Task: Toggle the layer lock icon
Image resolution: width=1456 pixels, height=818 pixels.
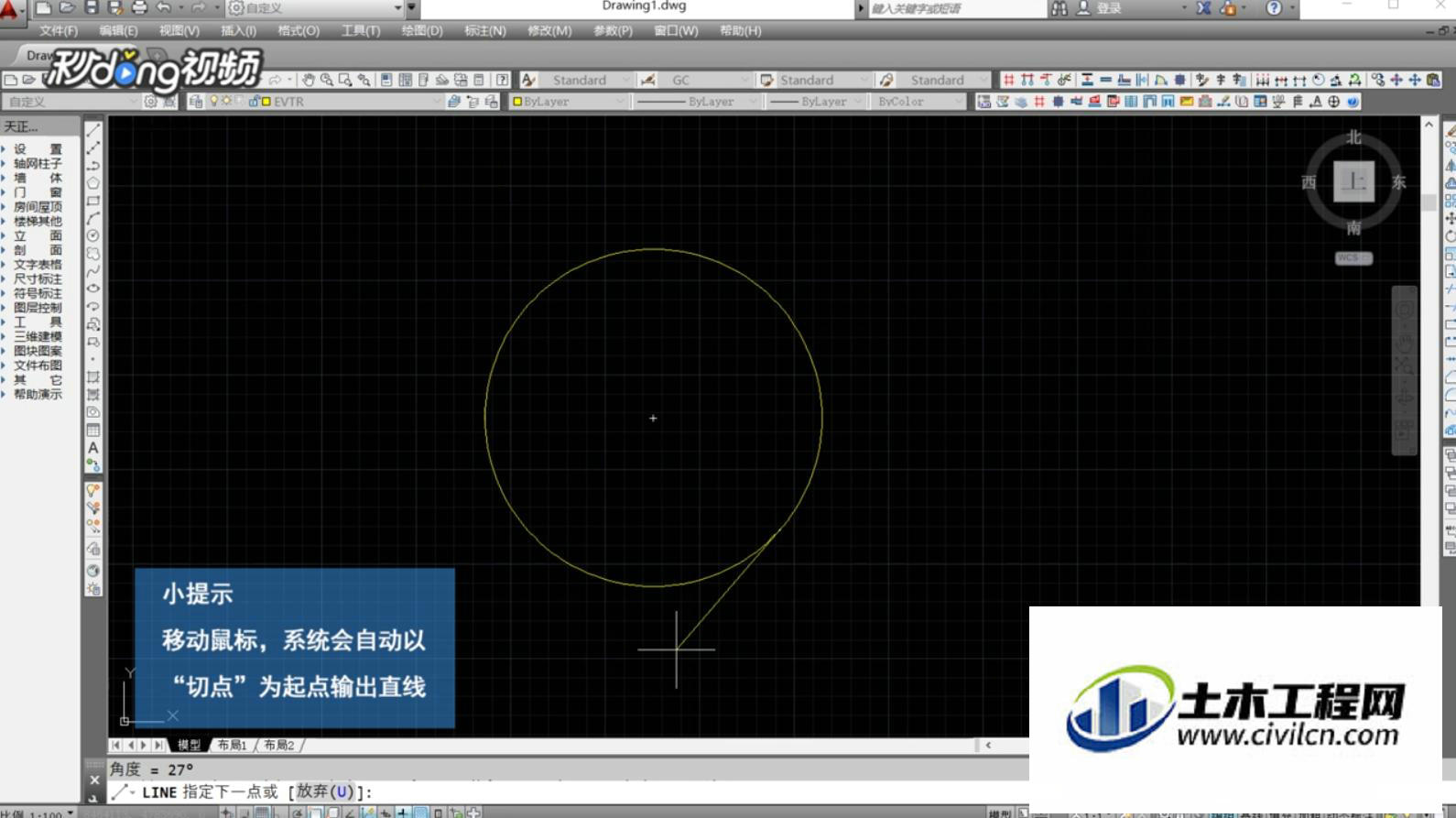Action: 254,101
